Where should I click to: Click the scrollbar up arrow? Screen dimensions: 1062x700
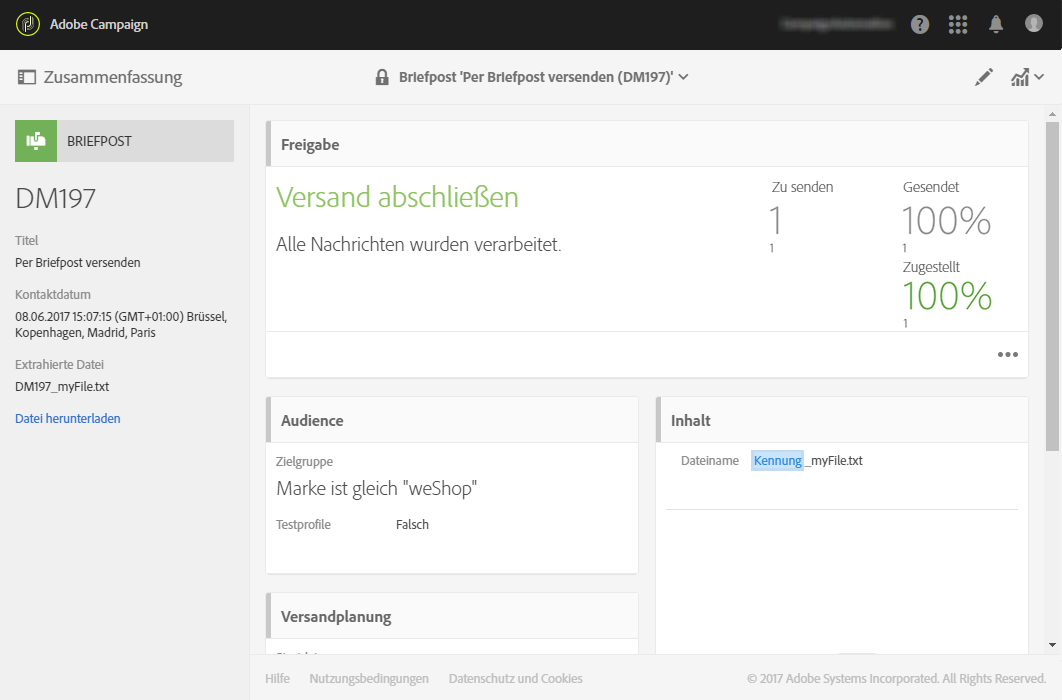(1052, 114)
